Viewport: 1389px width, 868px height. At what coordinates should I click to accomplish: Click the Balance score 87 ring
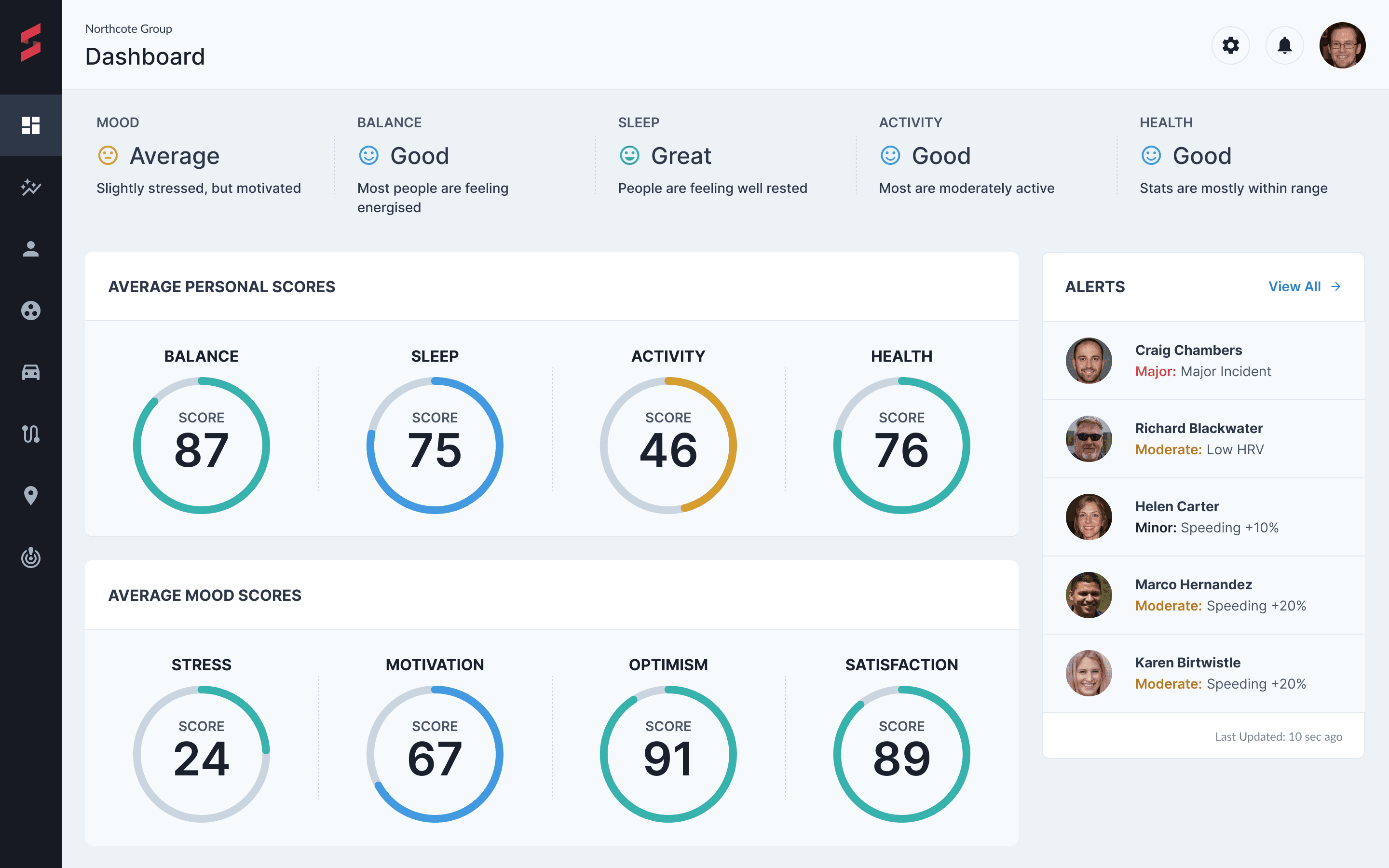coord(202,446)
